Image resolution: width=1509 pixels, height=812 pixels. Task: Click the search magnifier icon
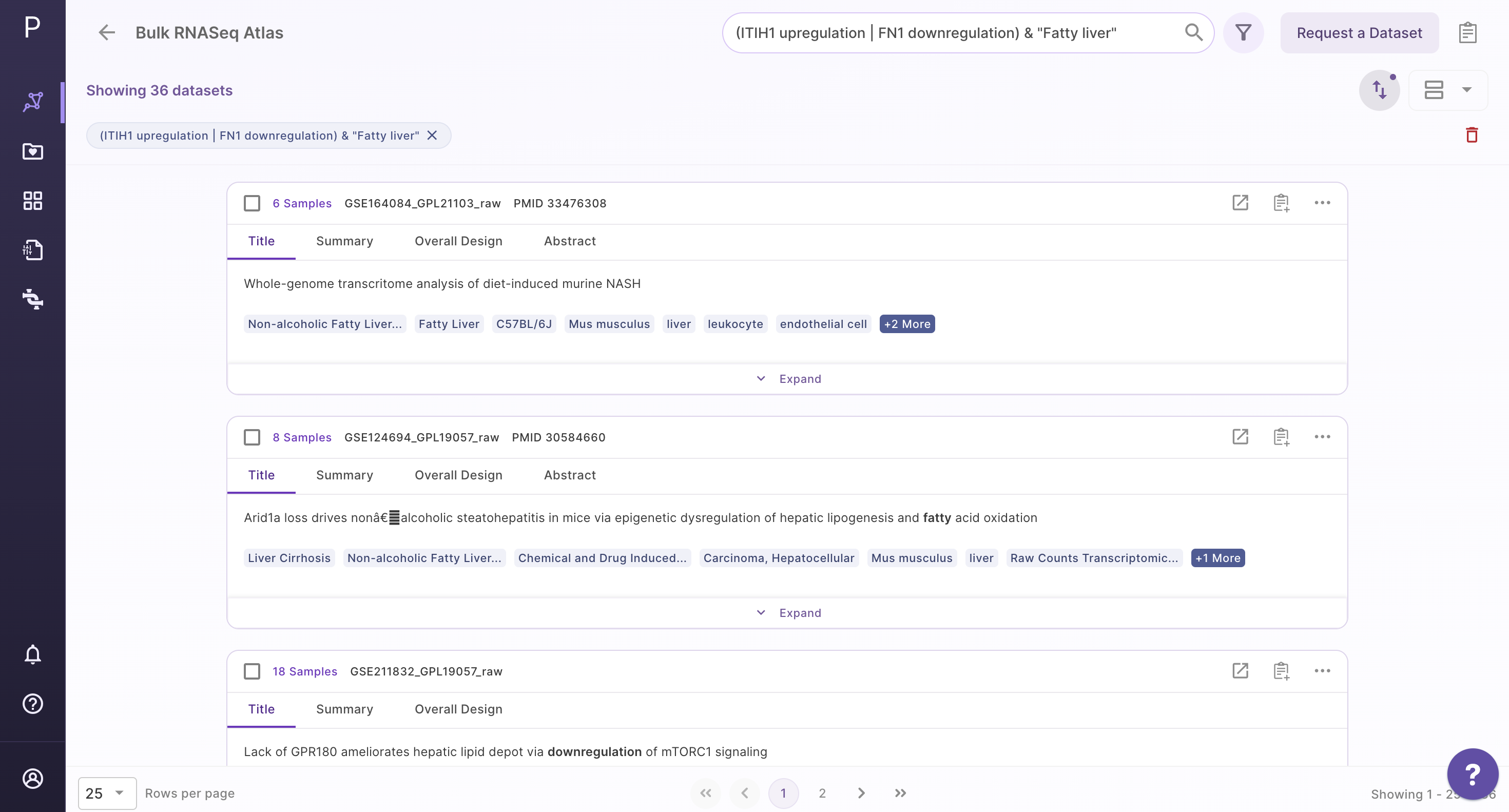click(1193, 32)
